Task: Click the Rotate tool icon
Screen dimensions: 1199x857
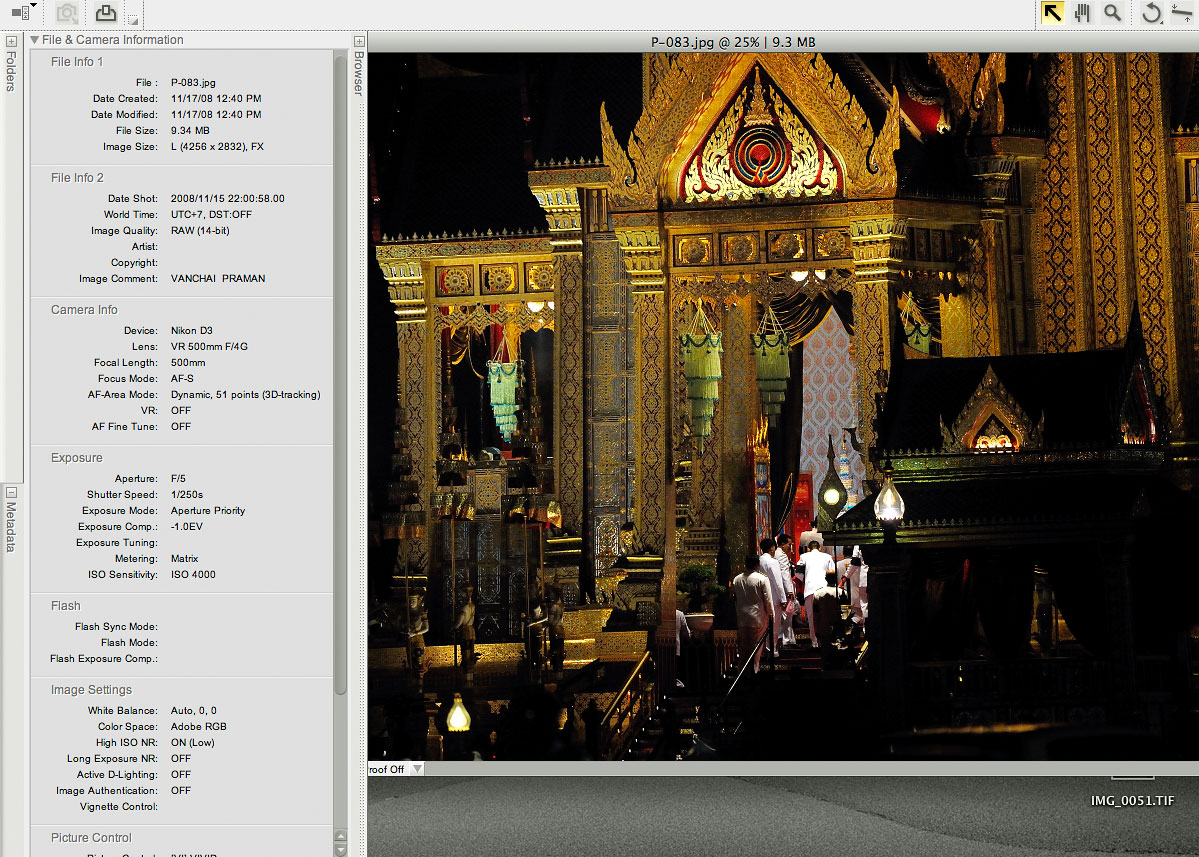Action: pyautogui.click(x=1152, y=13)
